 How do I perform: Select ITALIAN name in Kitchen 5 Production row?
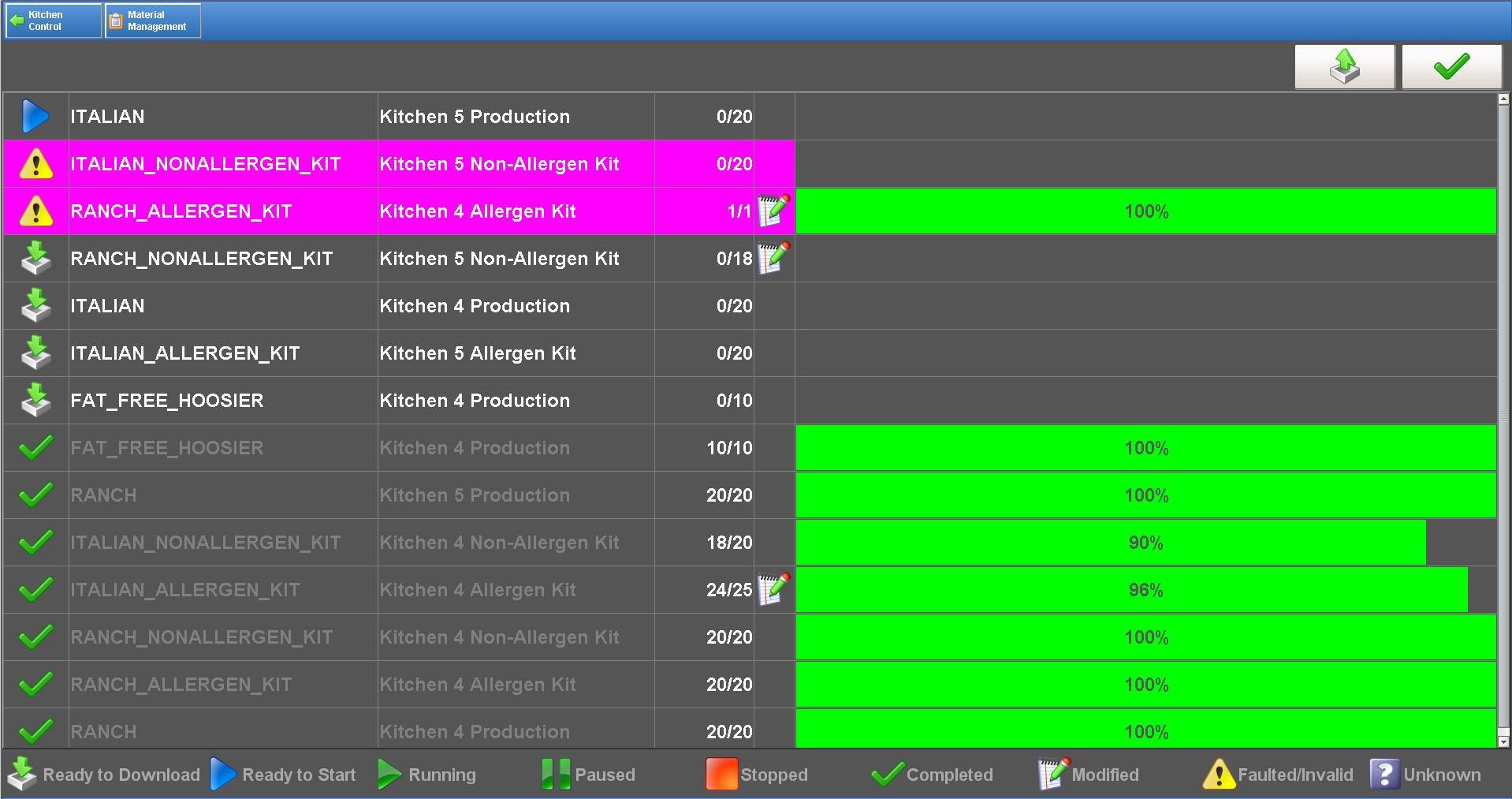click(107, 117)
